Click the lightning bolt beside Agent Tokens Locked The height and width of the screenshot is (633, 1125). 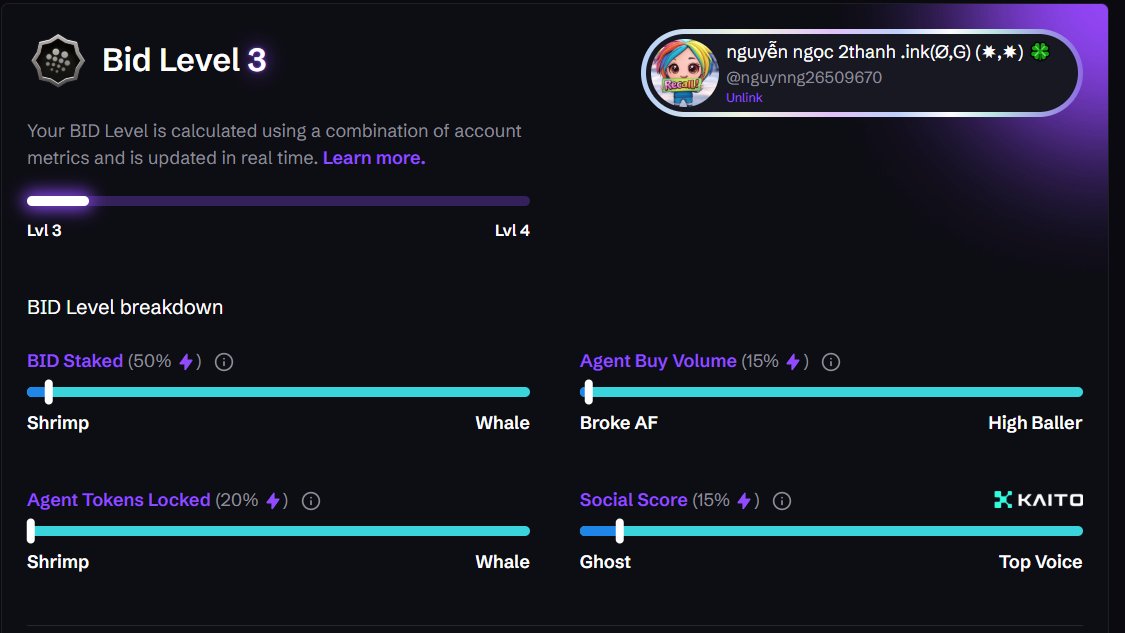tap(273, 500)
